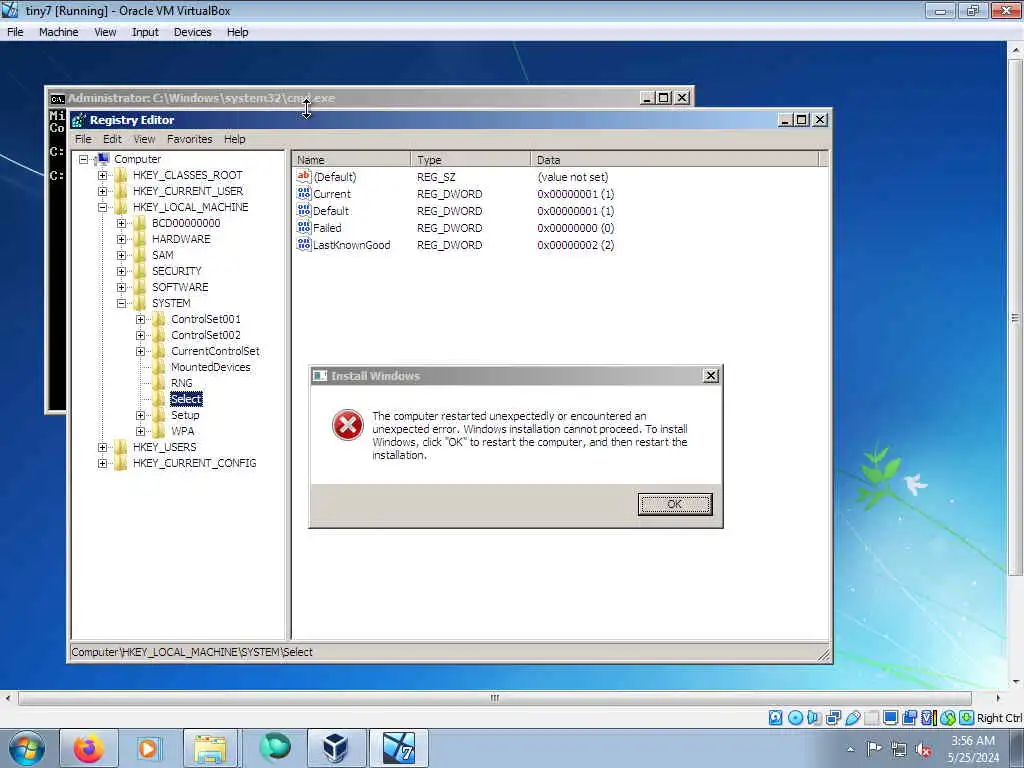The width and height of the screenshot is (1024, 768).
Task: Click the VM window vertical scrollbar thumb
Action: (1015, 317)
